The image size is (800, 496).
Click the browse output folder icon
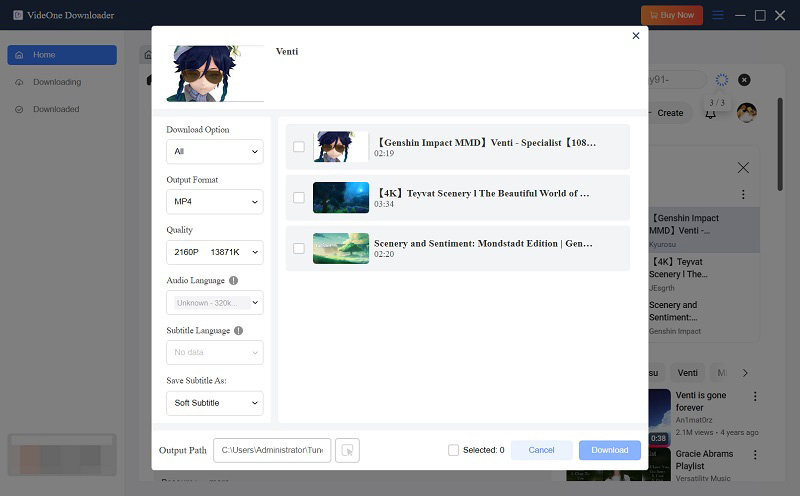point(347,451)
